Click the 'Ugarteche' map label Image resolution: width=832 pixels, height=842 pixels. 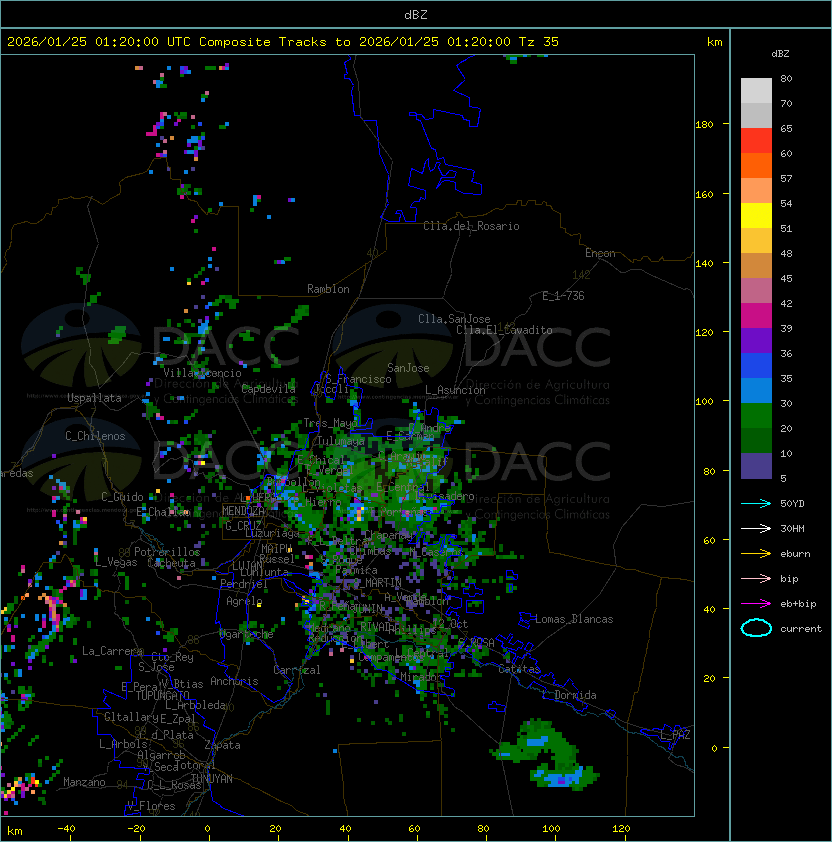[x=247, y=635]
